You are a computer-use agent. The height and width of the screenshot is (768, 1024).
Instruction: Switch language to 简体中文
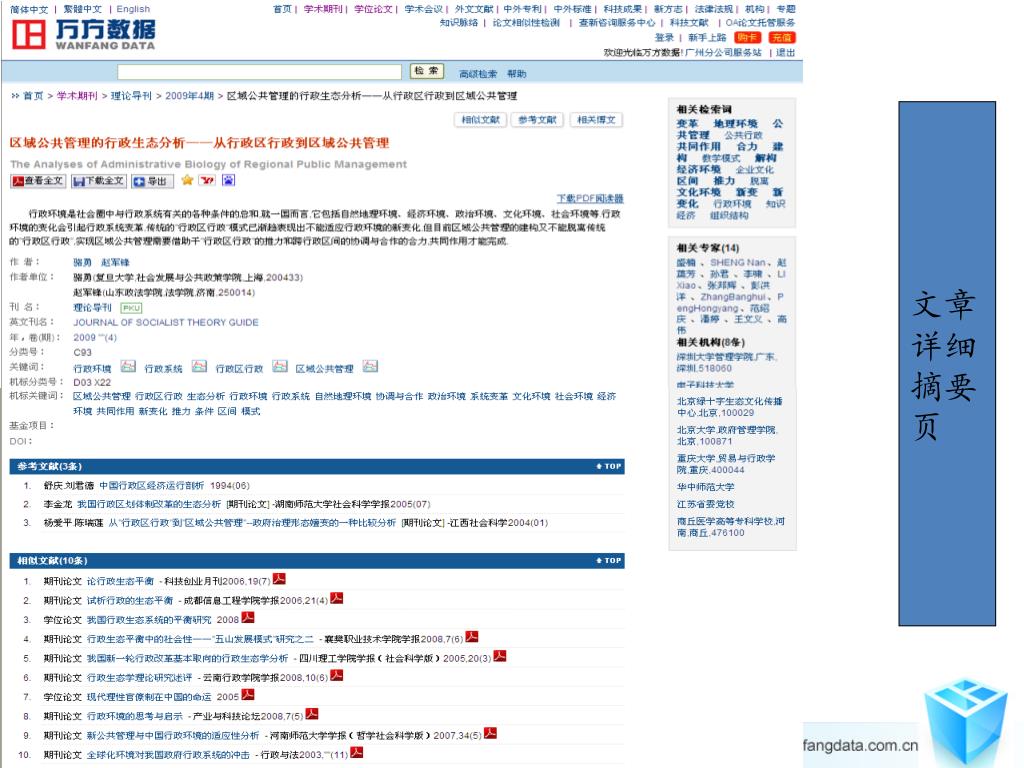(29, 9)
